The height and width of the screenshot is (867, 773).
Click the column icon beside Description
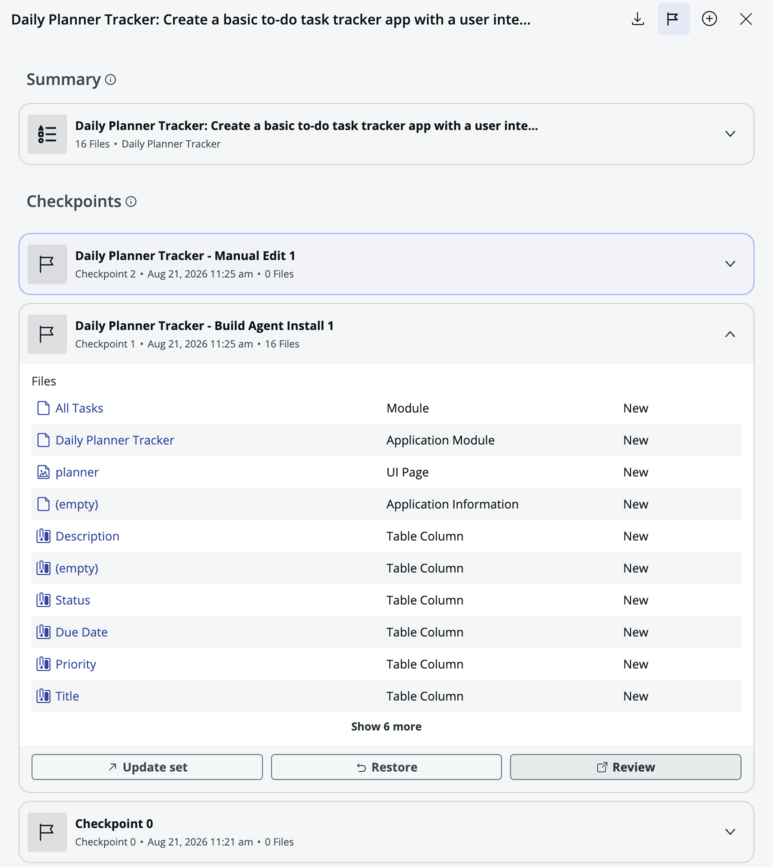(x=43, y=536)
